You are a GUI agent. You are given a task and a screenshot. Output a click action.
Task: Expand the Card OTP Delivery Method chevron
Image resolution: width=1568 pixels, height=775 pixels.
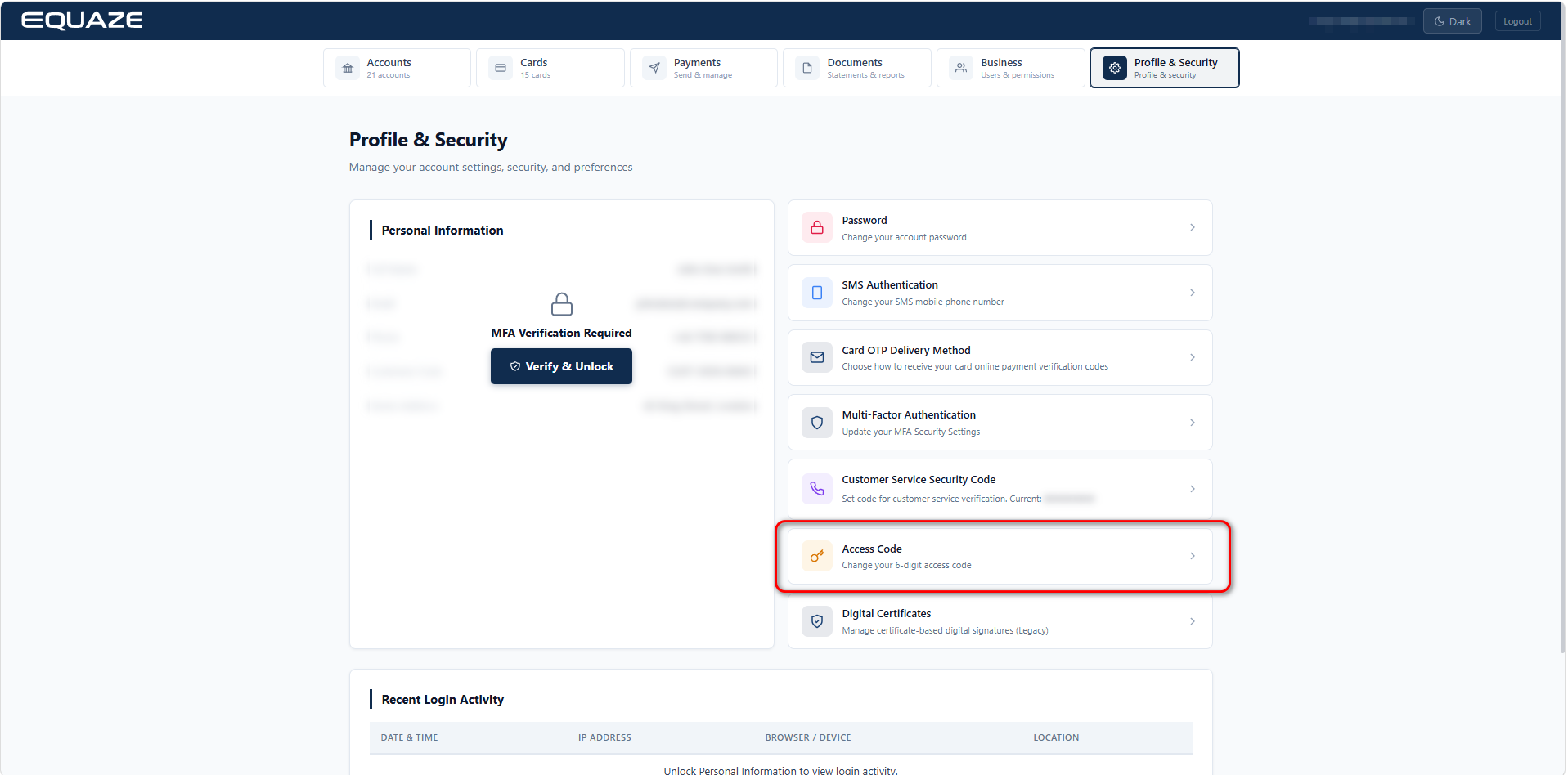[x=1193, y=357]
